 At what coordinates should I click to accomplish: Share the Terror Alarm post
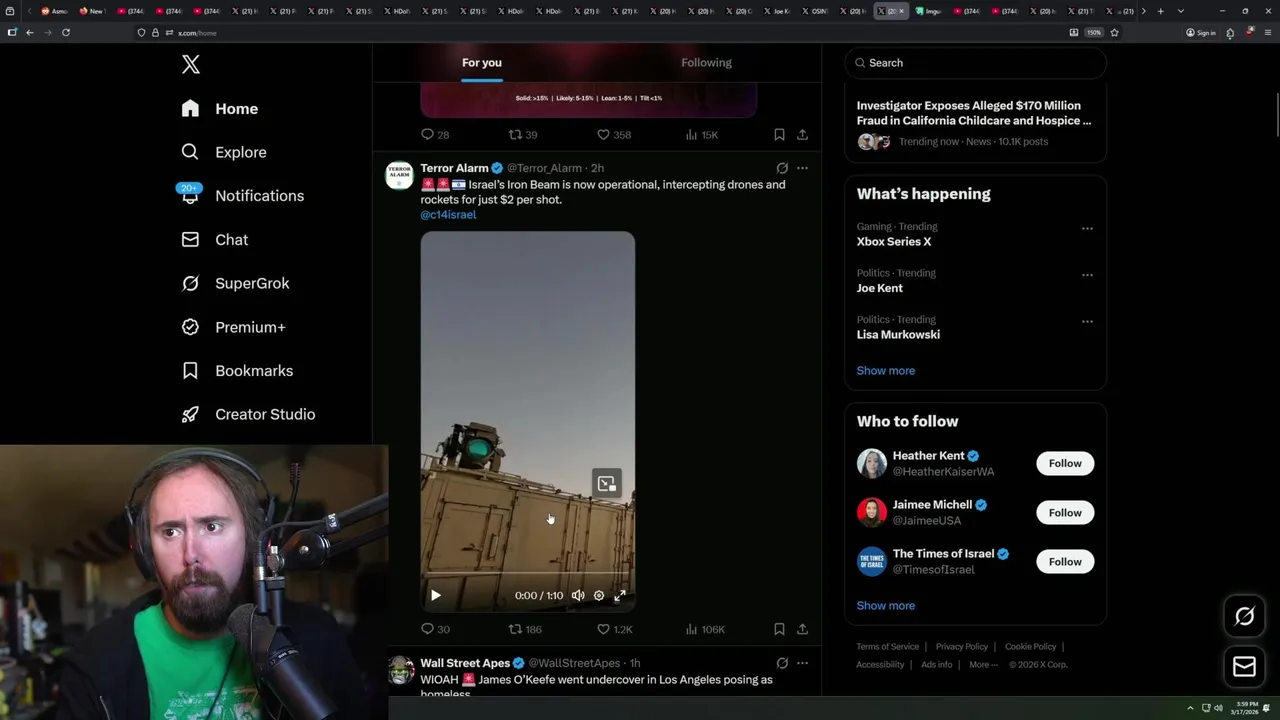pyautogui.click(x=802, y=630)
